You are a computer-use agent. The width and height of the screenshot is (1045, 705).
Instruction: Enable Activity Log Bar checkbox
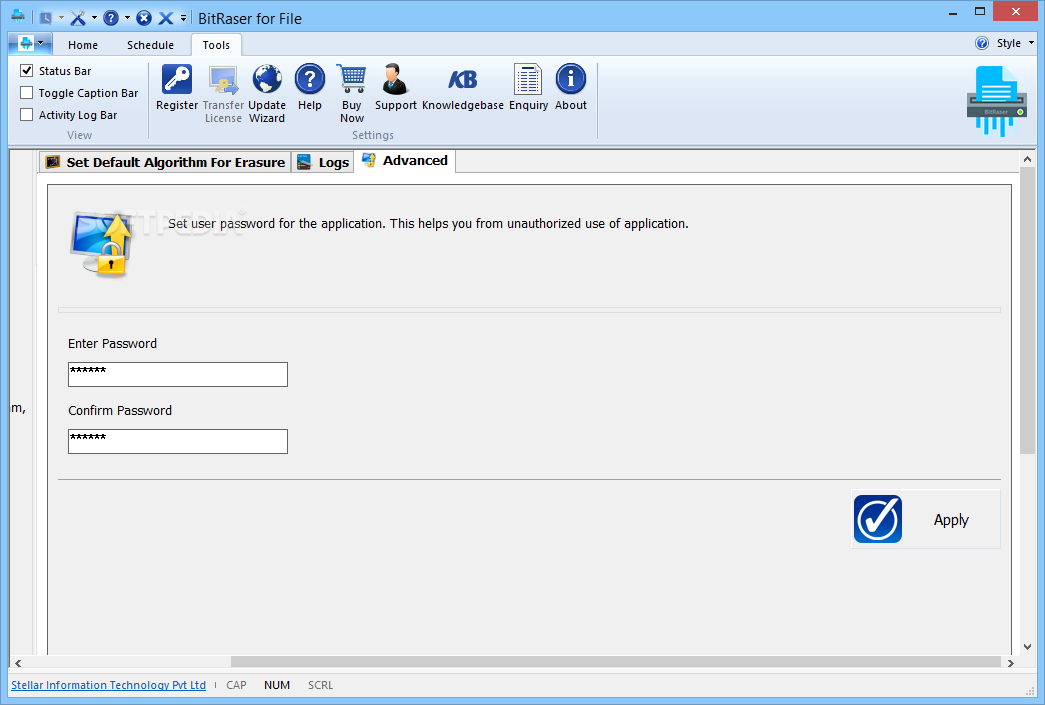pyautogui.click(x=27, y=115)
